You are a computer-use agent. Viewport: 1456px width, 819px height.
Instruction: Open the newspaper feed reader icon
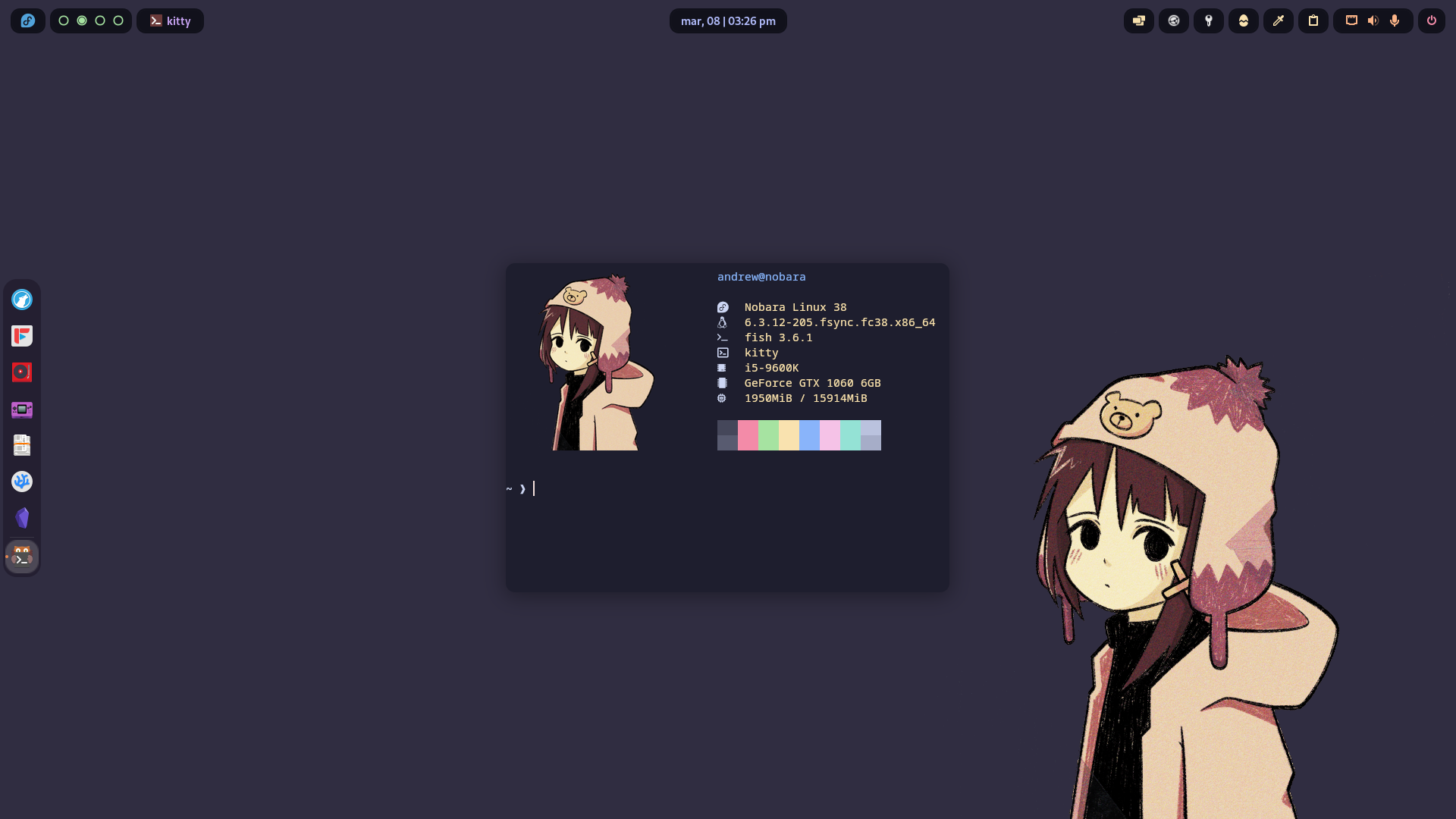22,445
